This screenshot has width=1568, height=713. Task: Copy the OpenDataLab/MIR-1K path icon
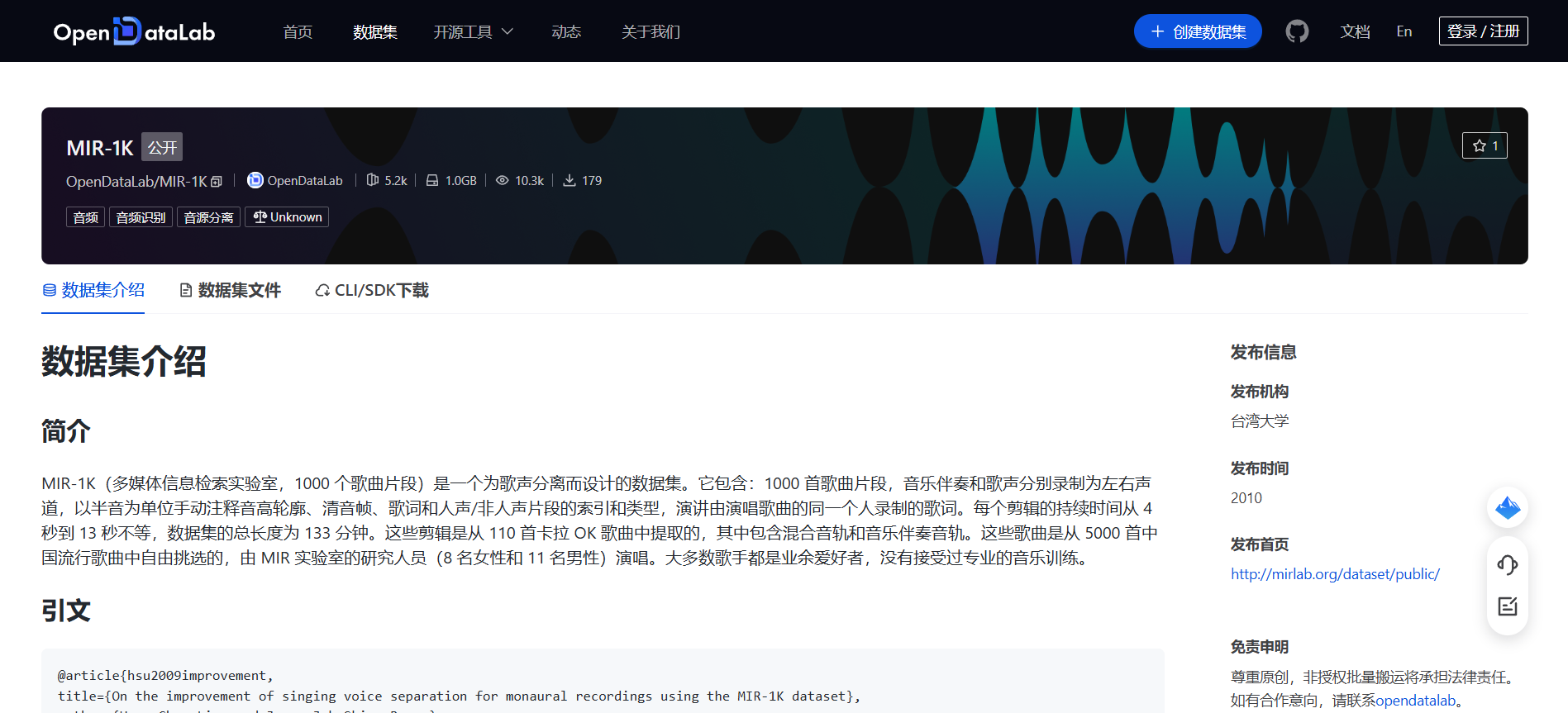(x=217, y=182)
